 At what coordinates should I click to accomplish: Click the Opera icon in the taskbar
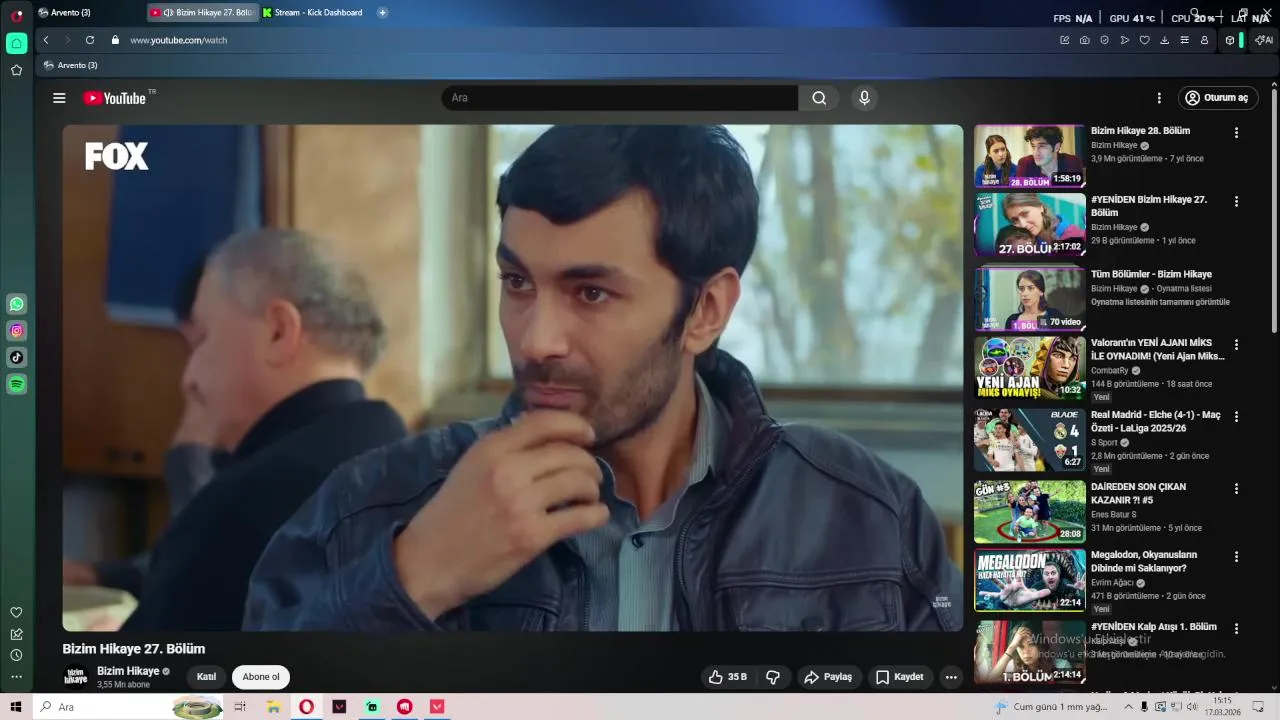coord(306,707)
